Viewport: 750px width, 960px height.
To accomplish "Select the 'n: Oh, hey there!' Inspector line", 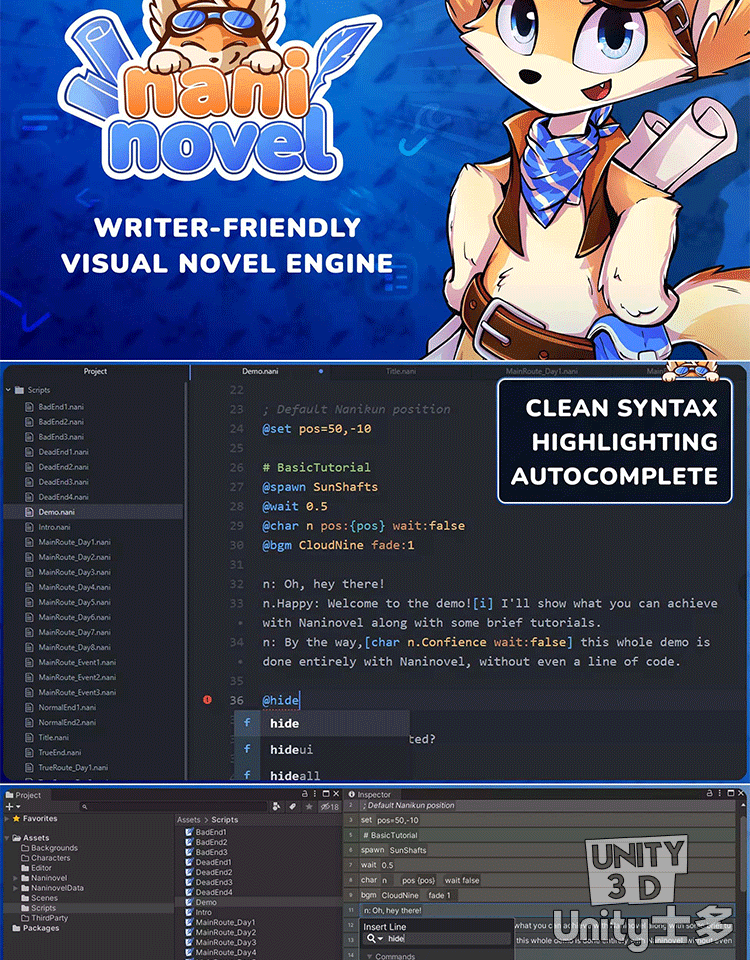I will click(x=548, y=910).
